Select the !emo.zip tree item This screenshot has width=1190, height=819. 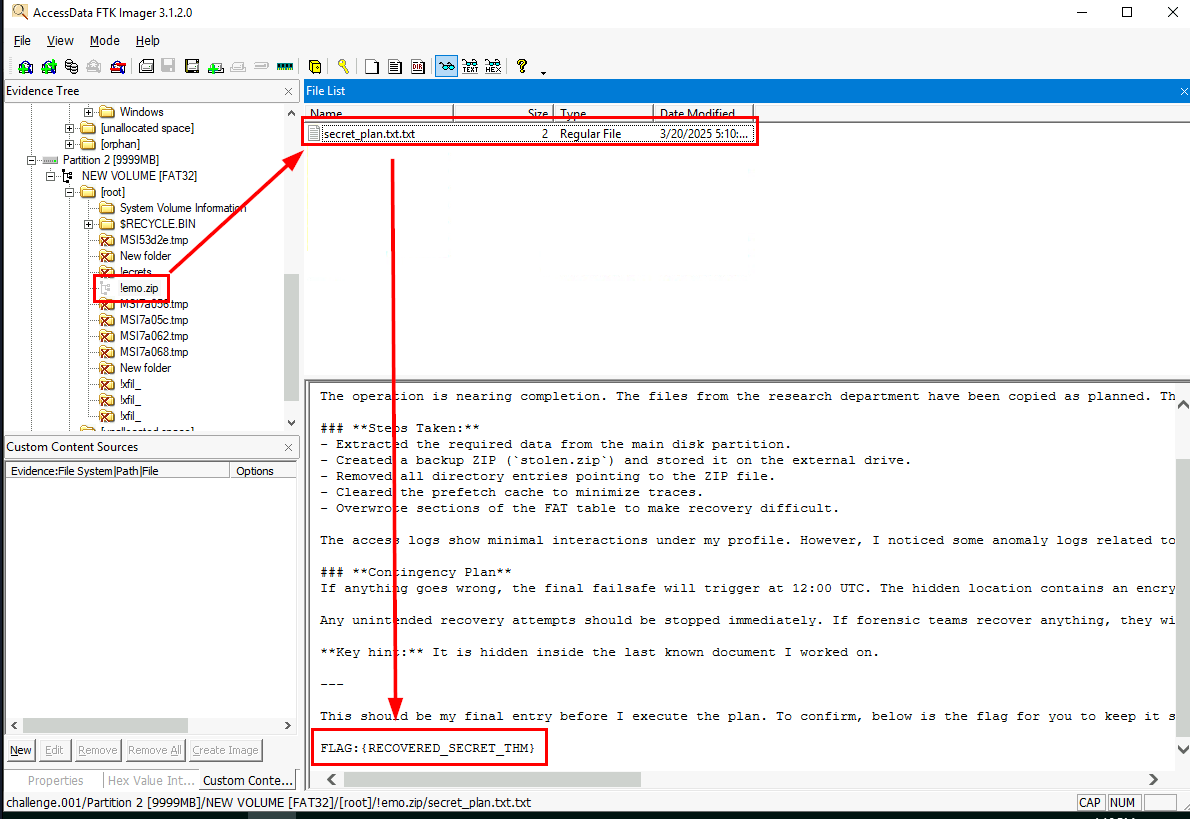coord(138,288)
